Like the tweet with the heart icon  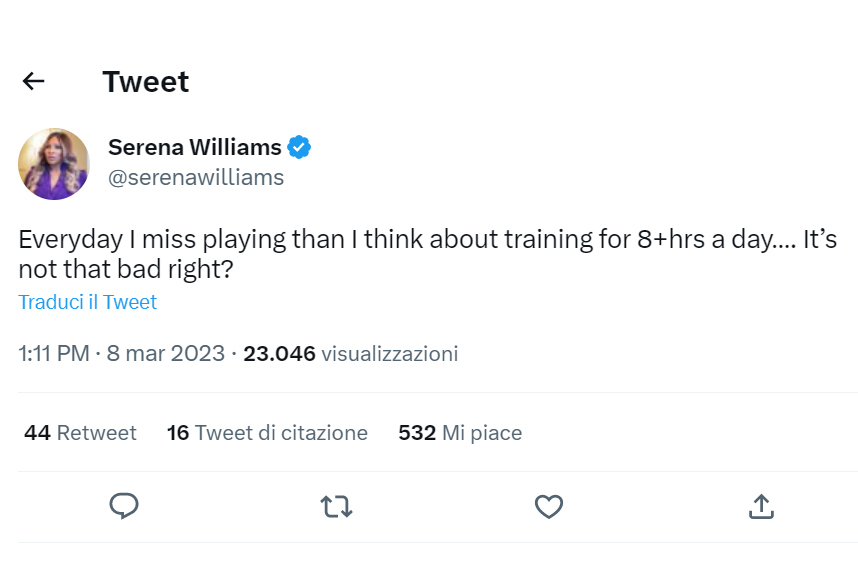click(x=548, y=507)
